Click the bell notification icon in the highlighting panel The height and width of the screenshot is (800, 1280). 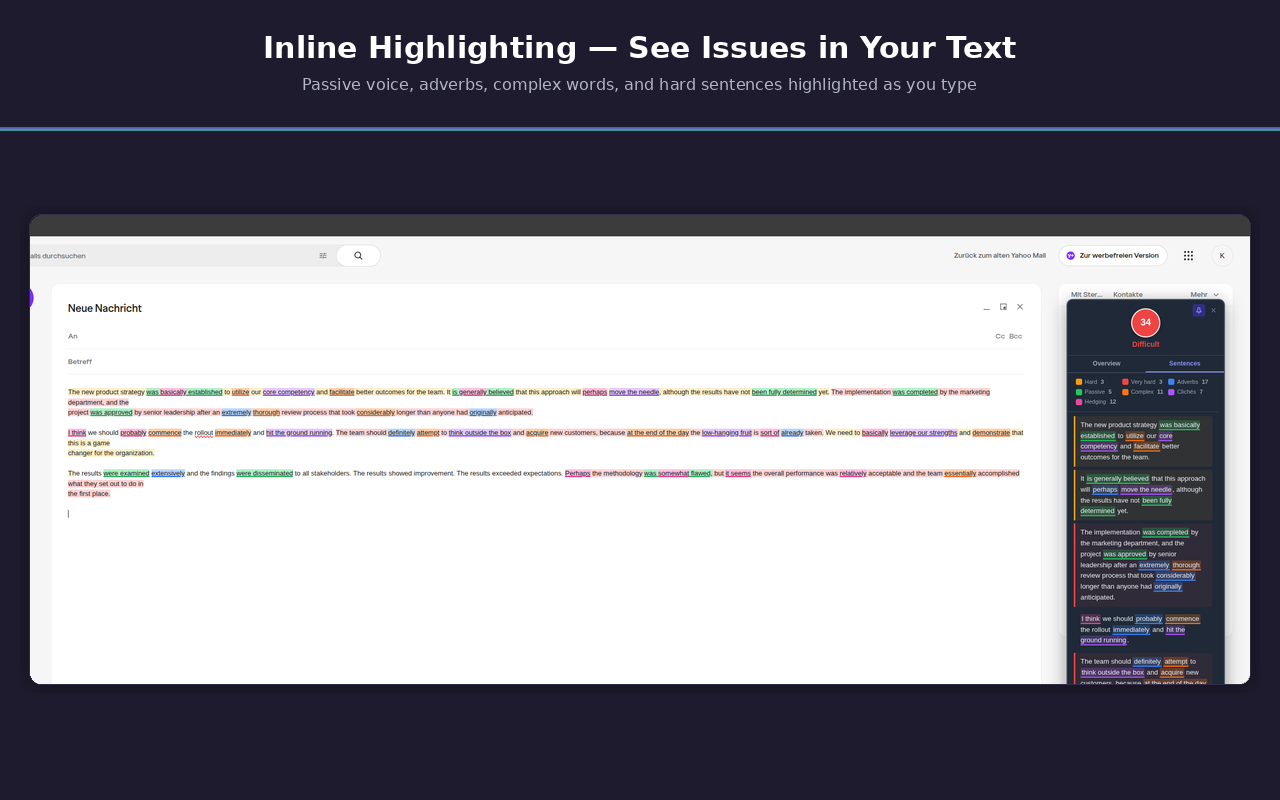point(1199,311)
